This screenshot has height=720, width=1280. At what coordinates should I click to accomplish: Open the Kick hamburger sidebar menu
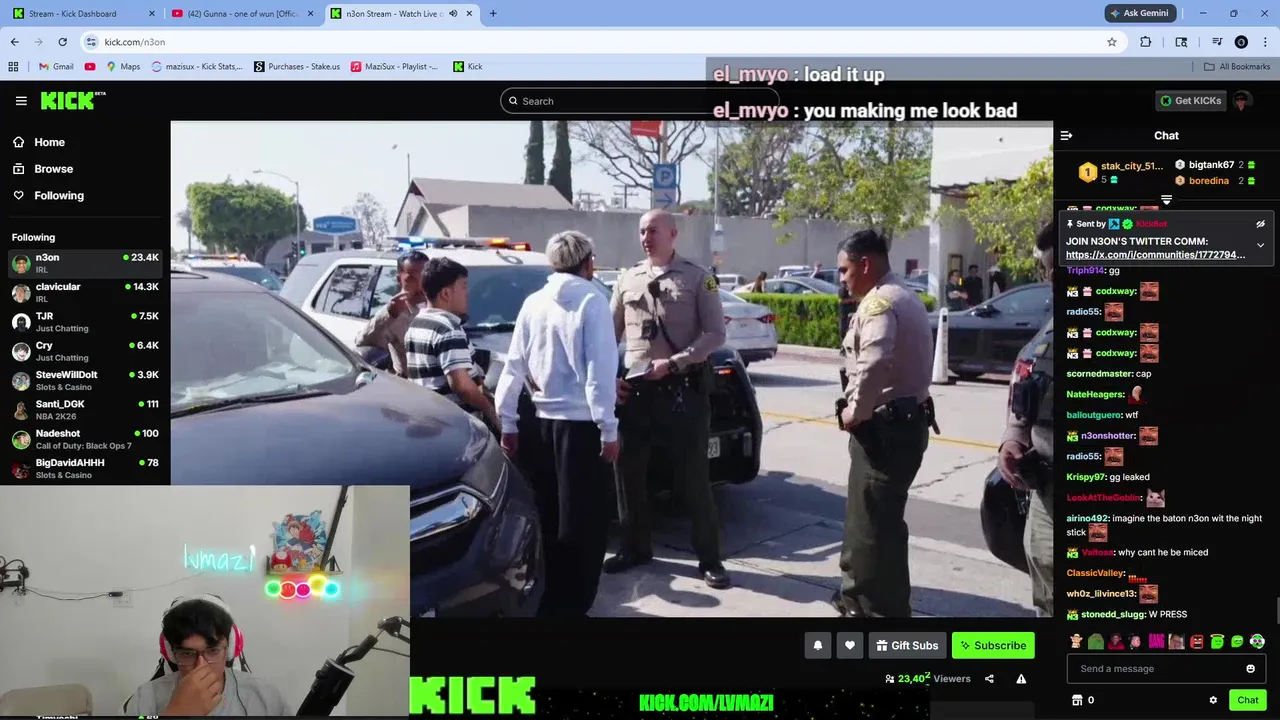(x=21, y=101)
